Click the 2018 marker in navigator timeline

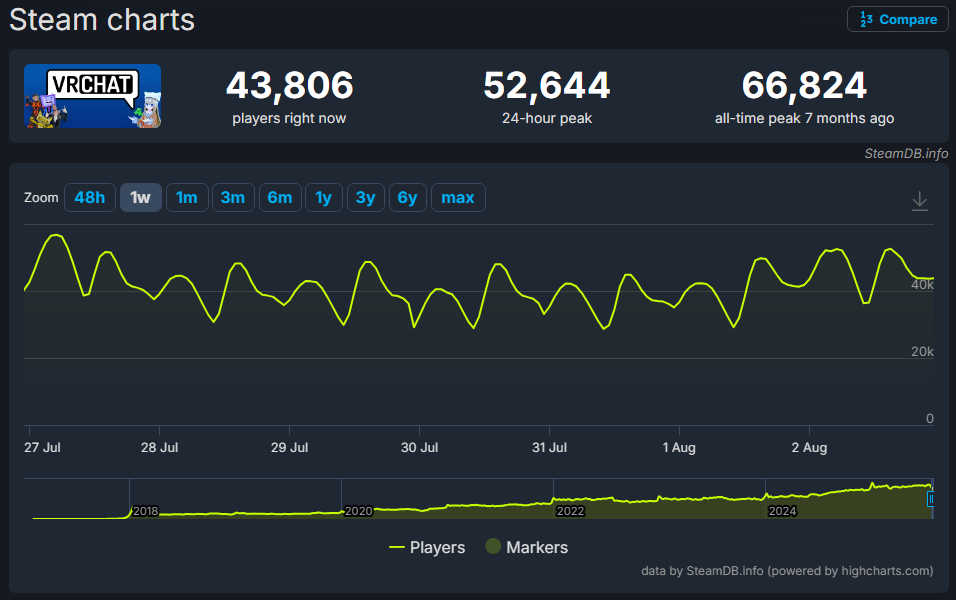coord(145,511)
